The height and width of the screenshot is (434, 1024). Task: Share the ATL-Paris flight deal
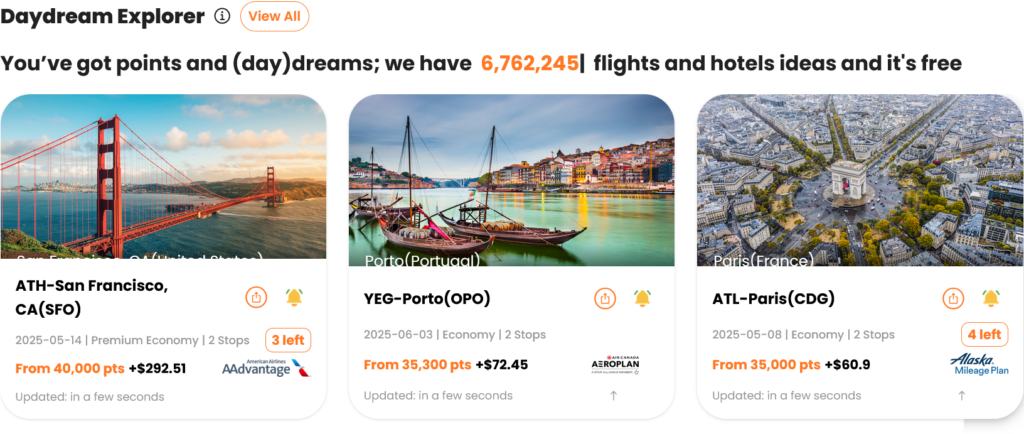tap(953, 298)
